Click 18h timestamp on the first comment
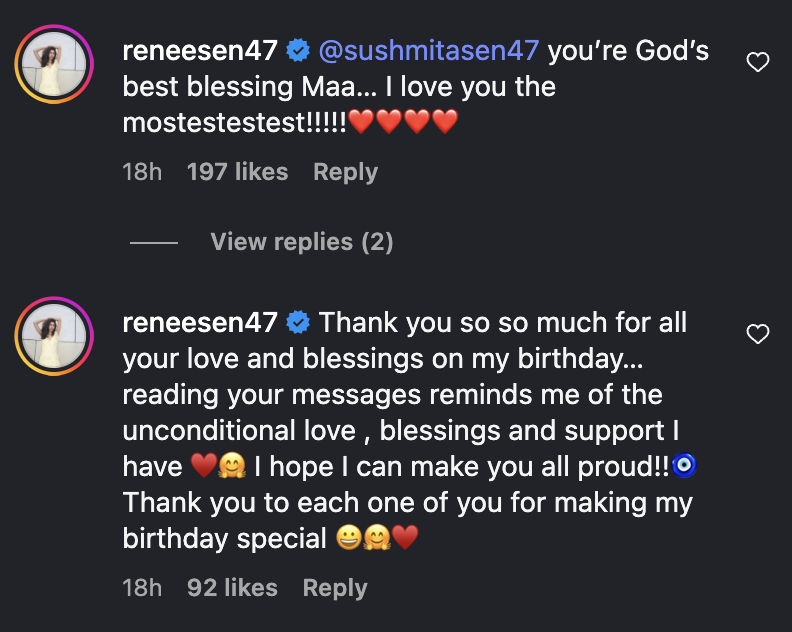The image size is (792, 632). click(141, 172)
